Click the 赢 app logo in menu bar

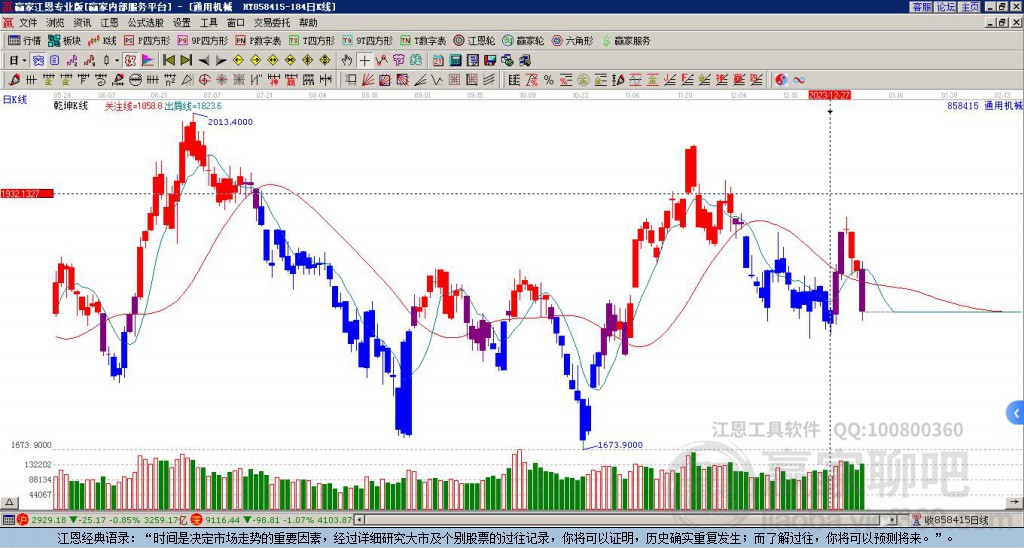(8, 23)
